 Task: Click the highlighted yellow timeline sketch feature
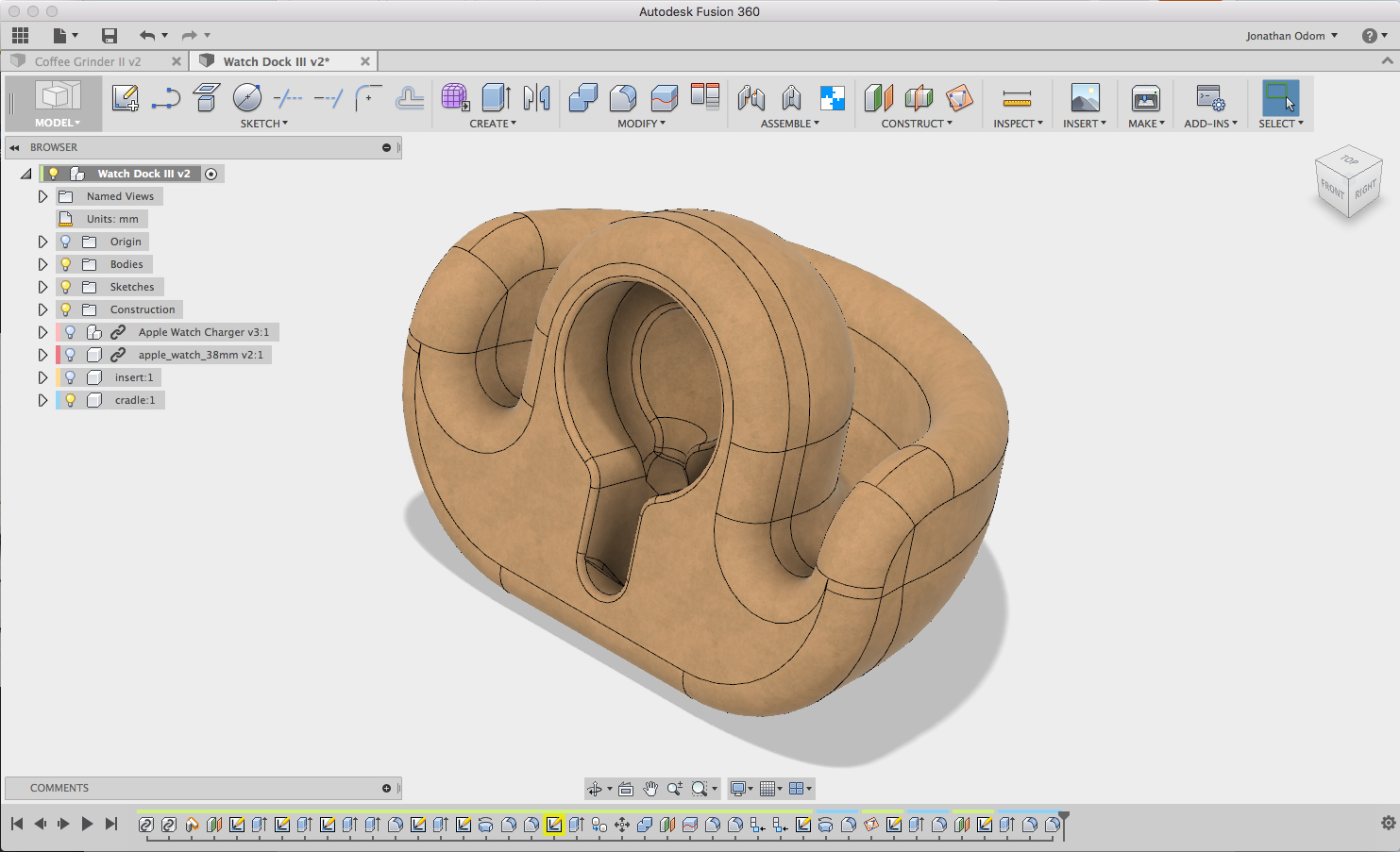(554, 824)
